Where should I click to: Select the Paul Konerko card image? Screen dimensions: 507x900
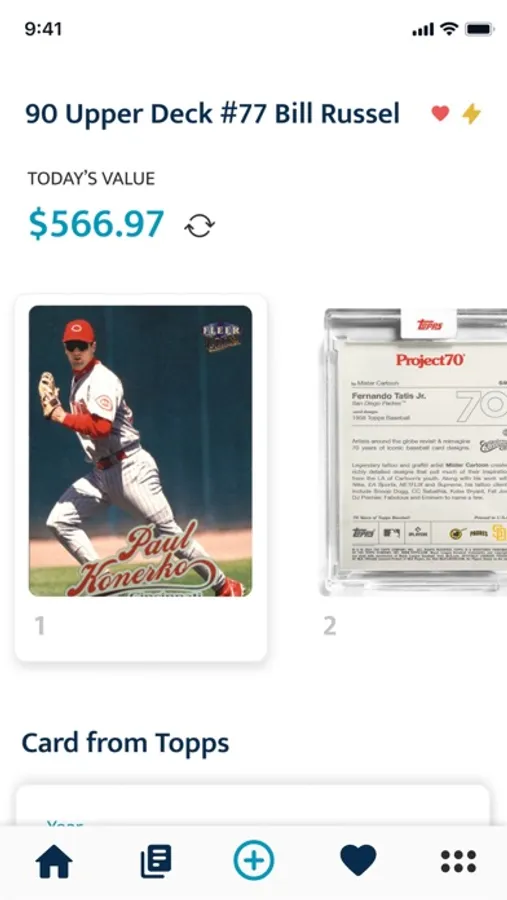pos(140,451)
